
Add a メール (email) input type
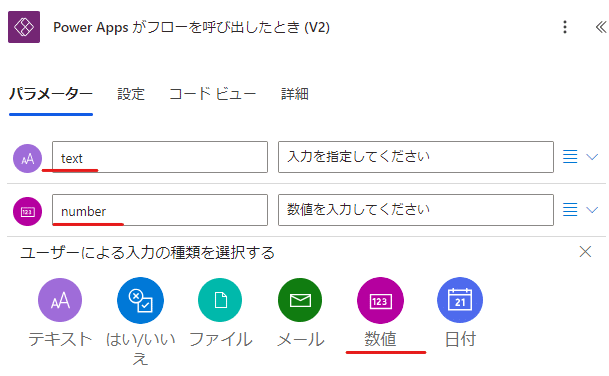point(300,313)
